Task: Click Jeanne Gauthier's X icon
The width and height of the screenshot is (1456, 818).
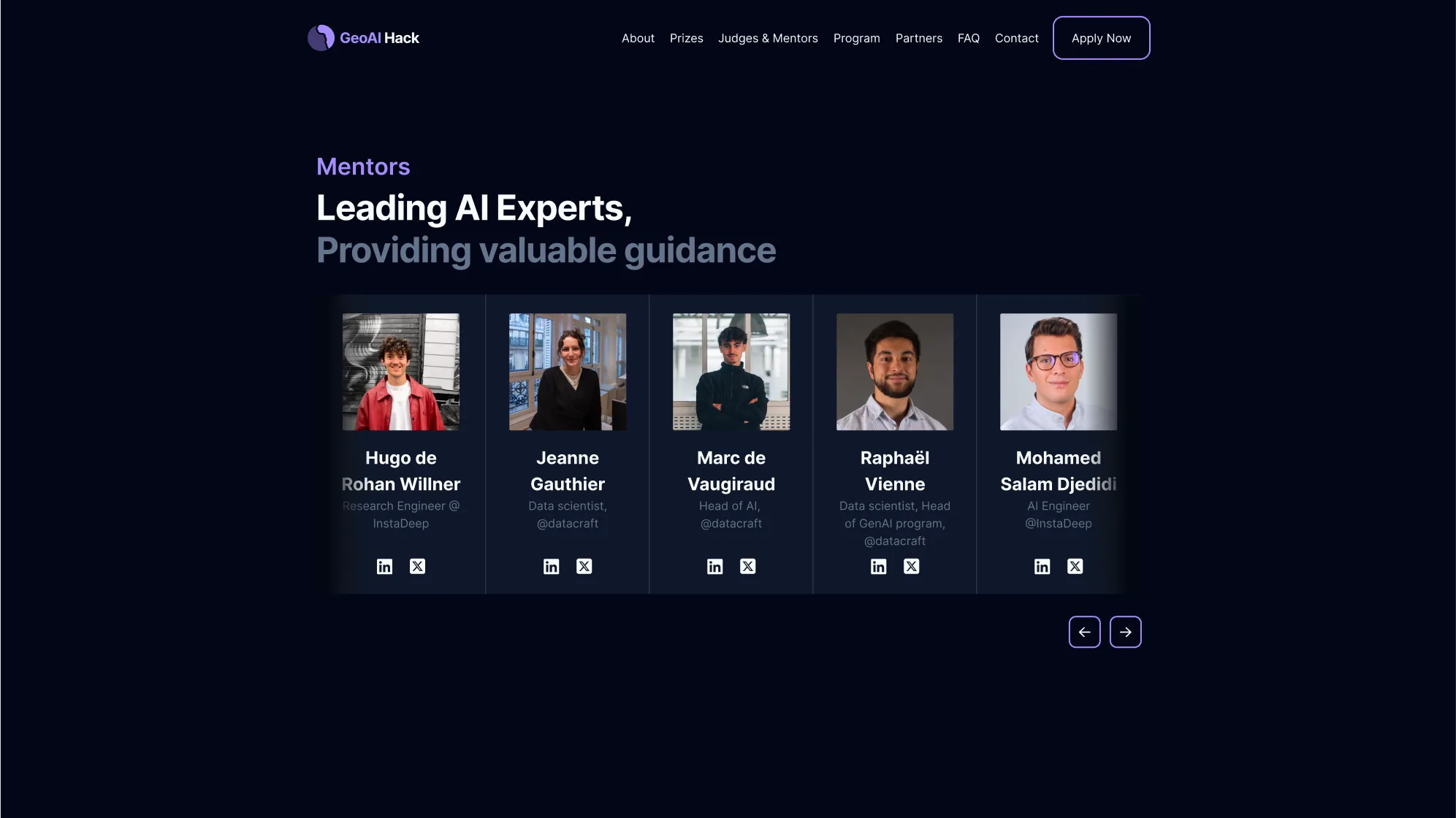Action: pyautogui.click(x=584, y=567)
